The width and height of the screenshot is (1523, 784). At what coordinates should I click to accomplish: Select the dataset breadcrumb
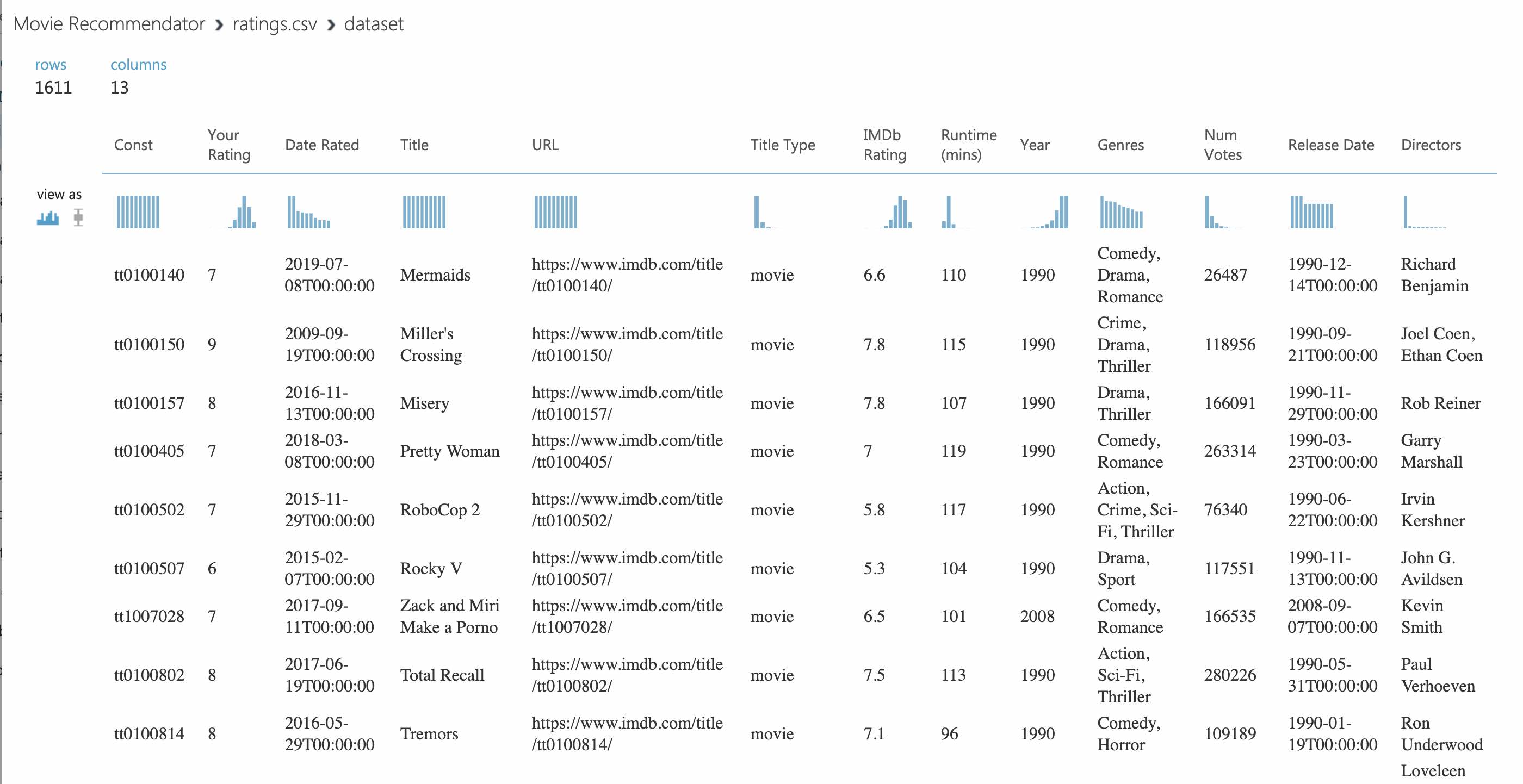point(374,24)
